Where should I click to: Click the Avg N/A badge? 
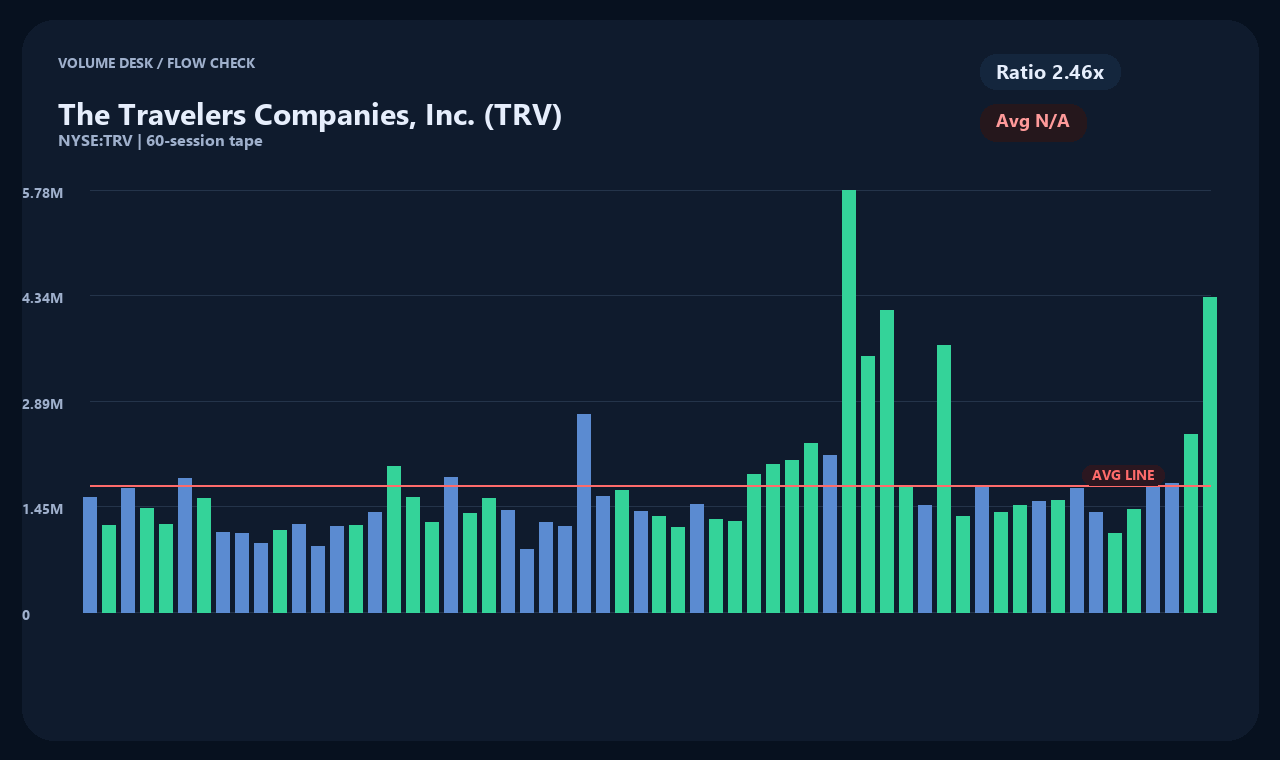(1033, 122)
